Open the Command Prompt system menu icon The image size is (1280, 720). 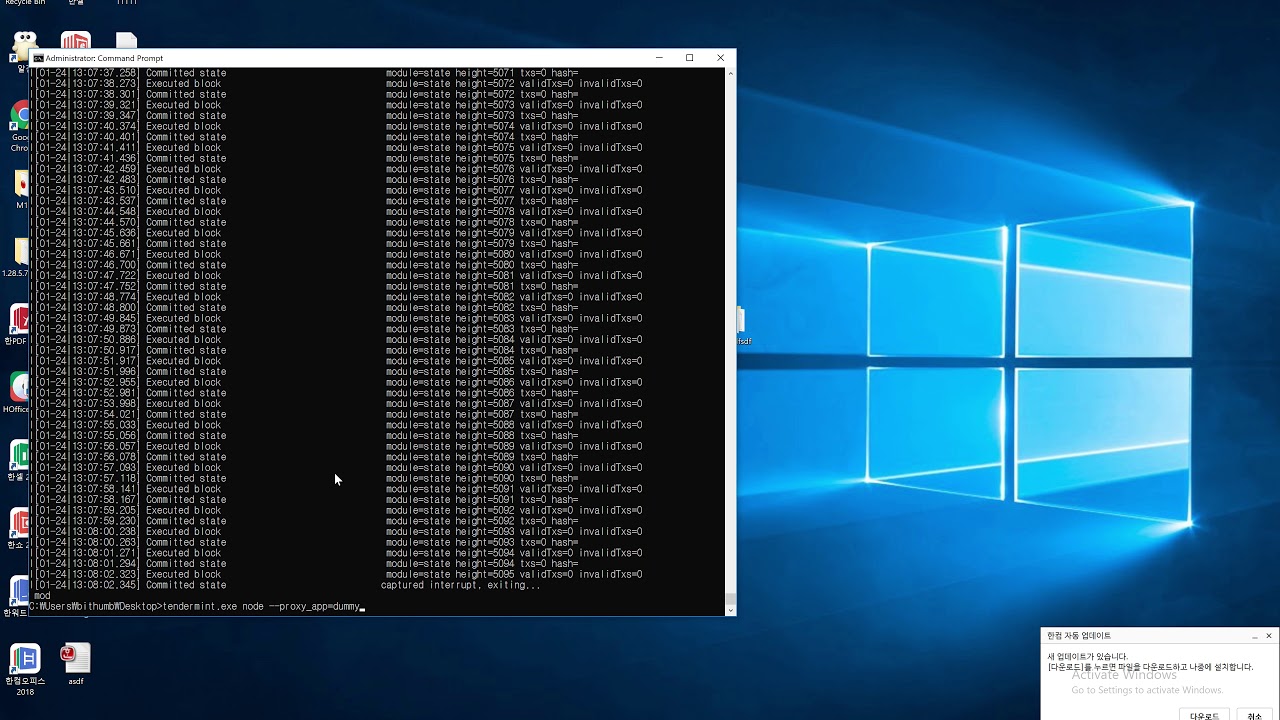tap(38, 58)
